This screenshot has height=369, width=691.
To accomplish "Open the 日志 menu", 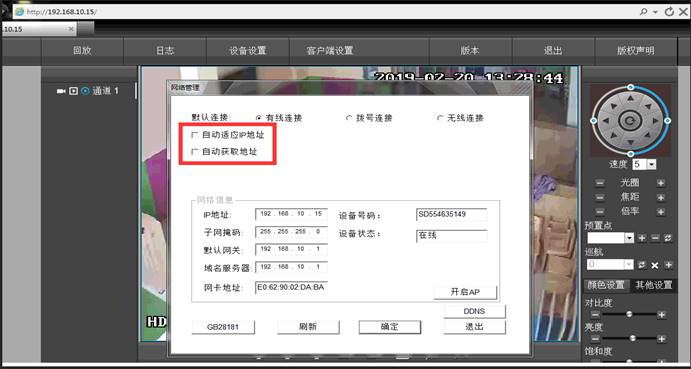I will tap(165, 51).
